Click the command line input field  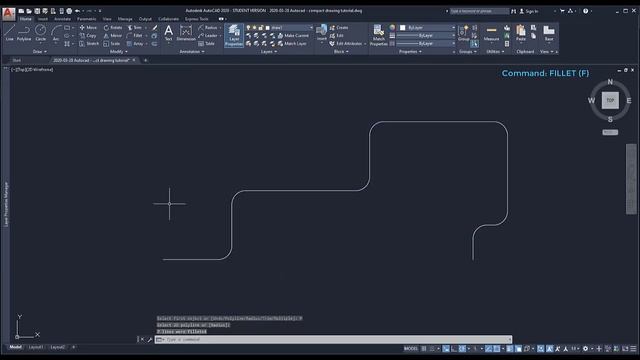[333, 340]
